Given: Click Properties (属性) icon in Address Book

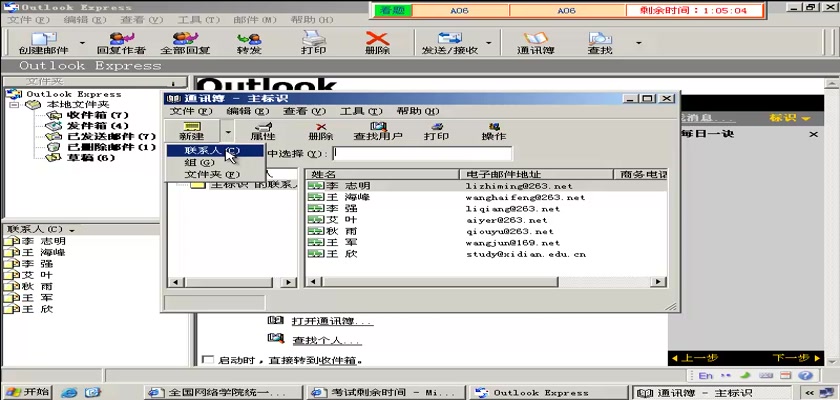Looking at the screenshot, I should (262, 131).
